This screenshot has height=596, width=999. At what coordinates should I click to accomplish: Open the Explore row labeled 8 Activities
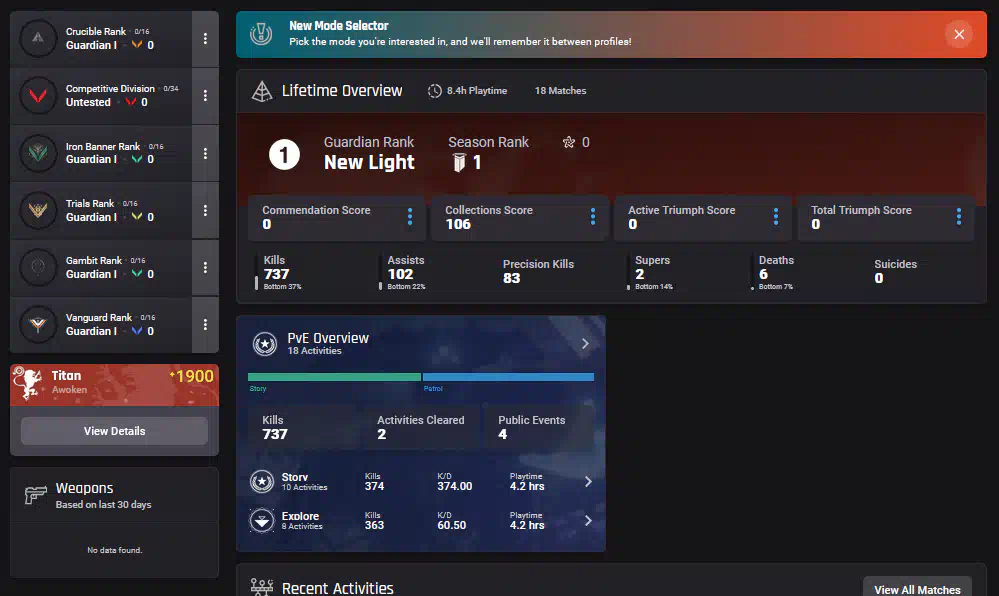click(421, 521)
